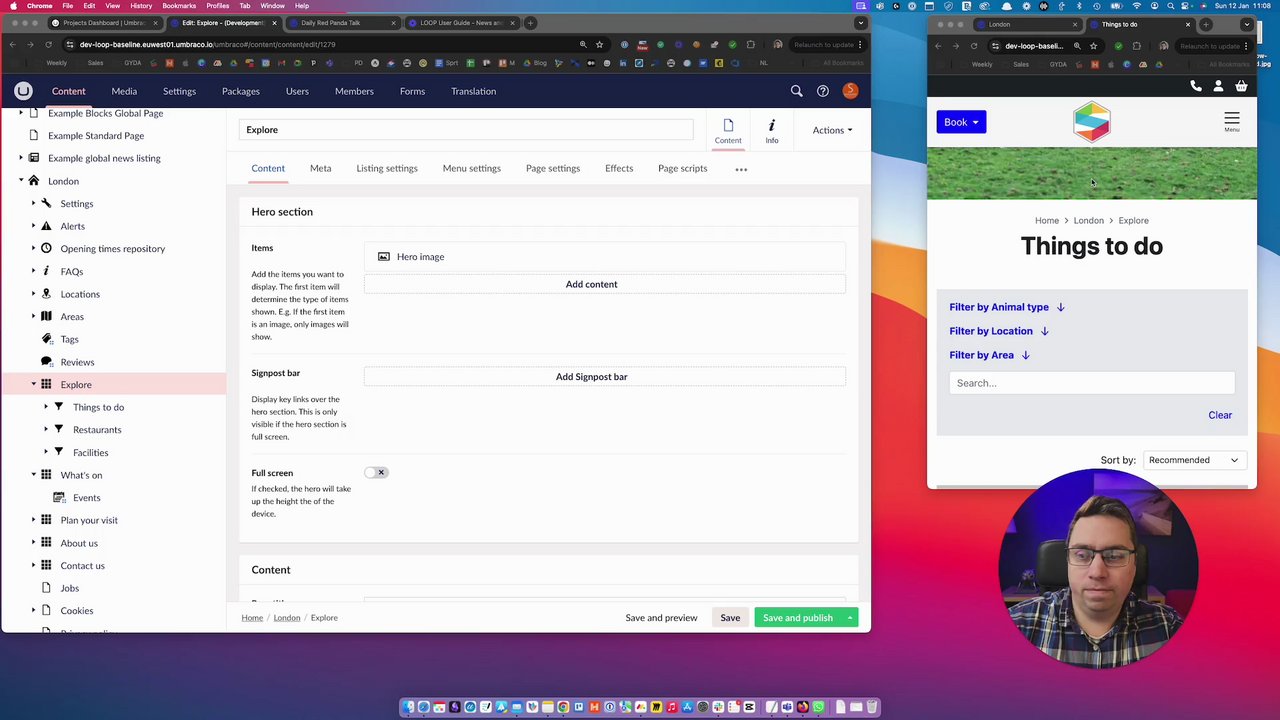Switch to the Meta tab
1280x720 pixels.
[x=320, y=168]
